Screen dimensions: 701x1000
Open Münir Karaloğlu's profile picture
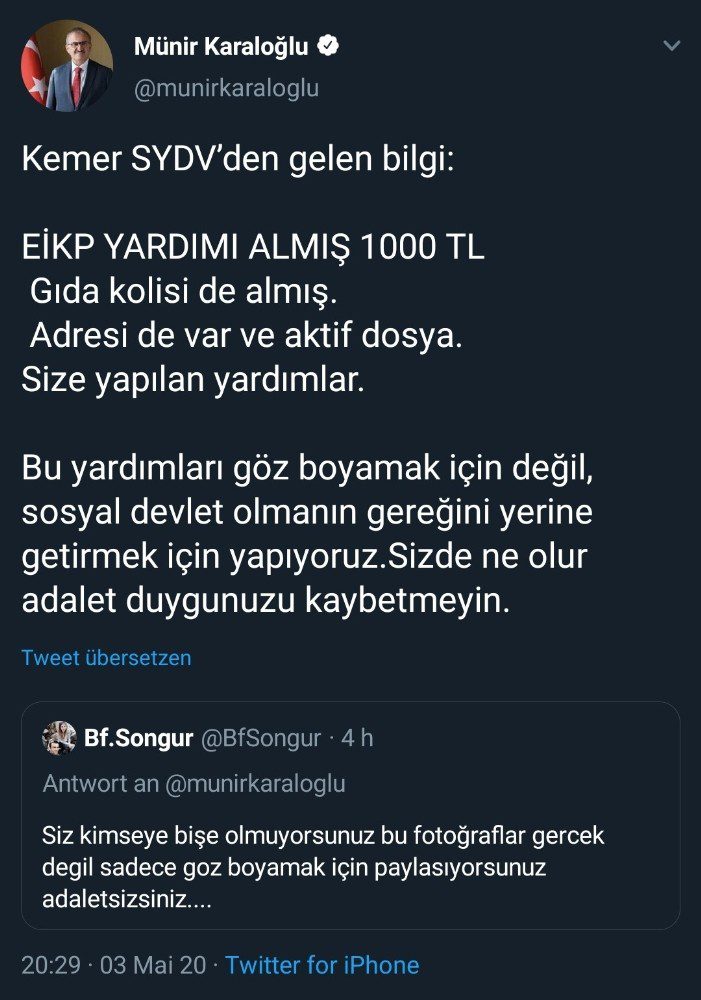(66, 66)
